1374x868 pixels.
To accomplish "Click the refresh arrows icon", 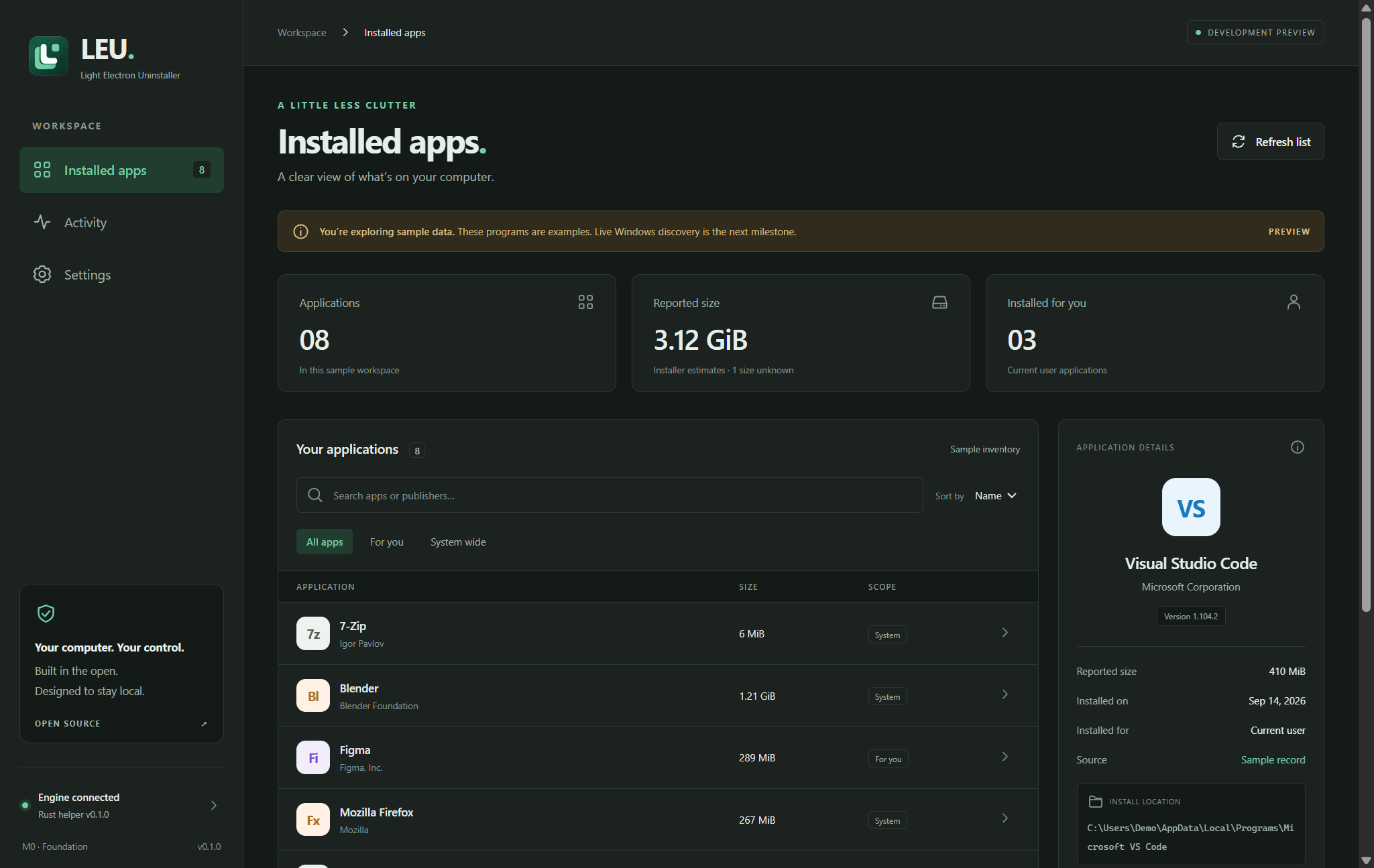I will point(1239,141).
